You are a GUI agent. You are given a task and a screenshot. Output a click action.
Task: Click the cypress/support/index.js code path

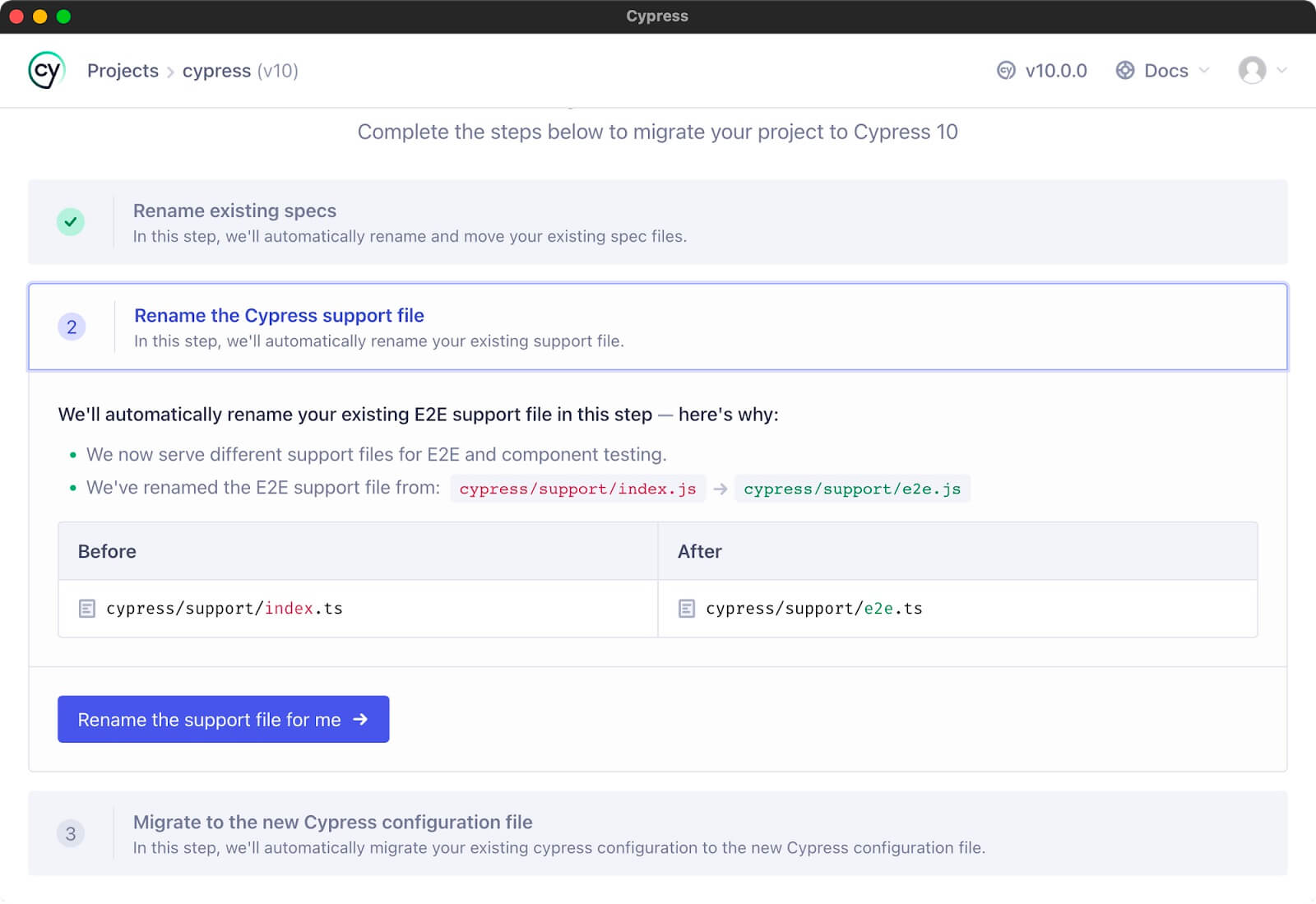pyautogui.click(x=577, y=489)
